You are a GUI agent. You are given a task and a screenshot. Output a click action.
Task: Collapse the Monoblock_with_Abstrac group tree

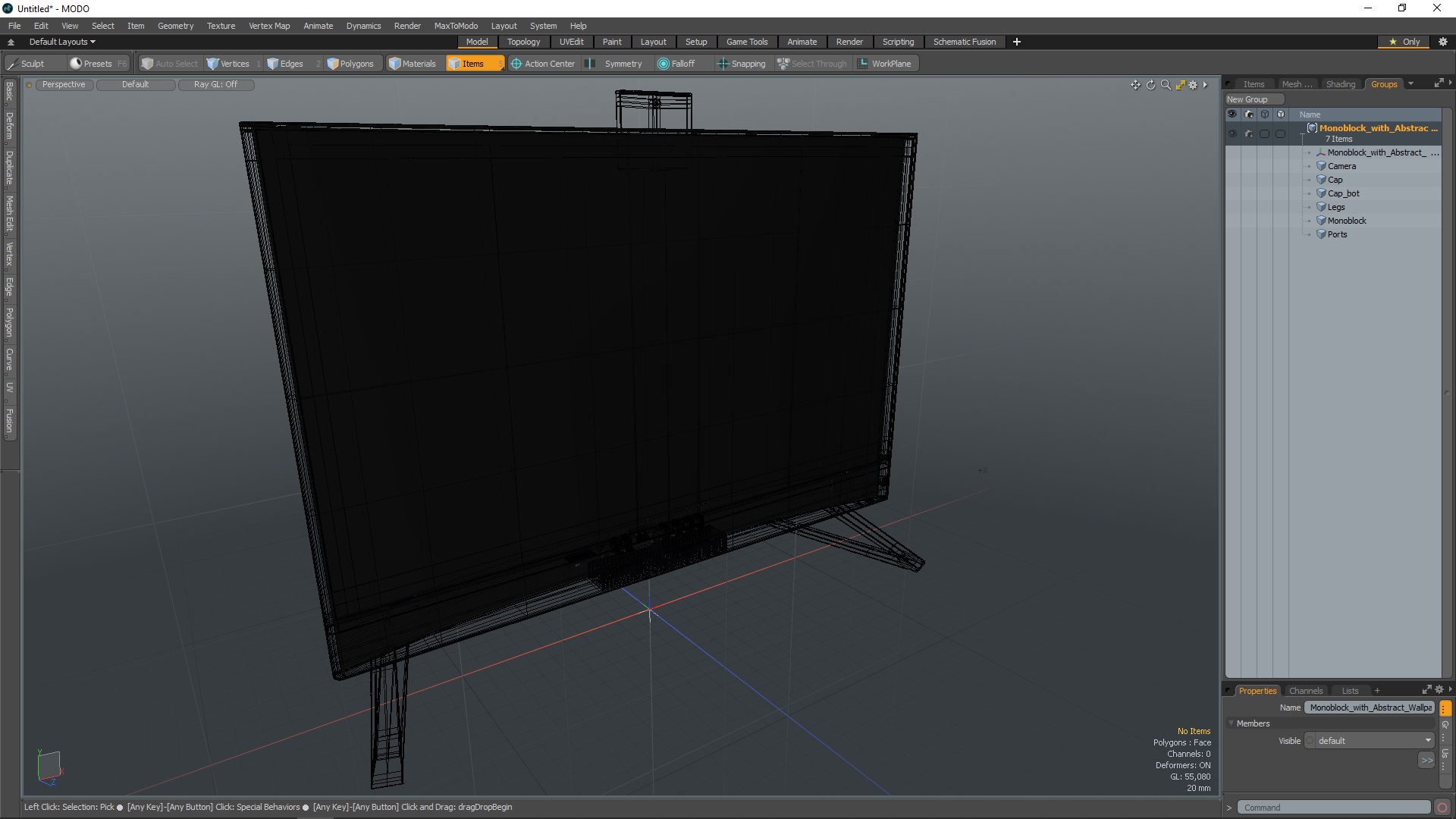click(x=1302, y=138)
